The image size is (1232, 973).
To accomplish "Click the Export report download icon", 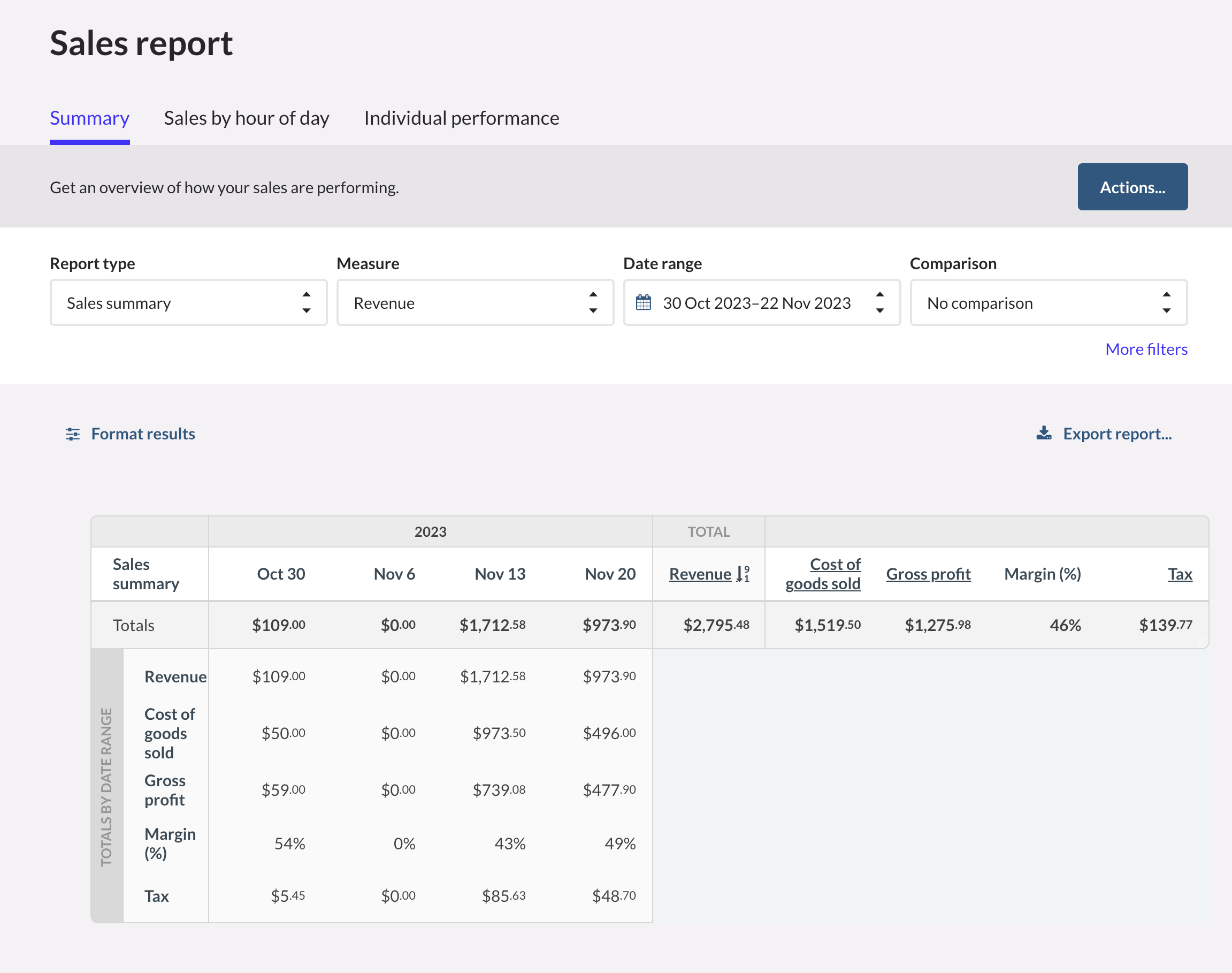I will coord(1044,434).
